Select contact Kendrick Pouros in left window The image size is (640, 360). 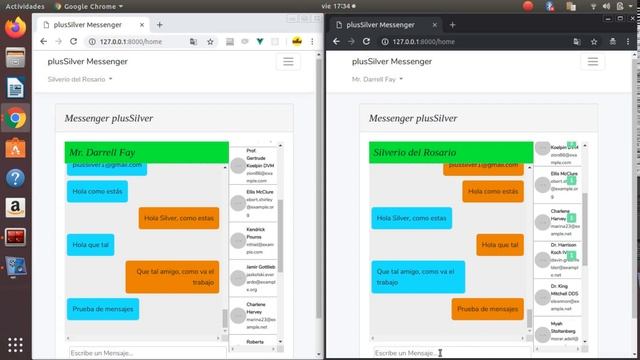(253, 240)
